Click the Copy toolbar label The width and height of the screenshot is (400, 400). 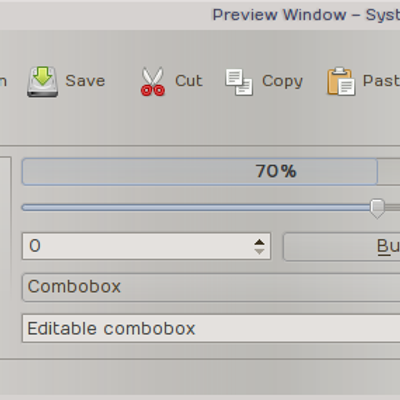[282, 82]
